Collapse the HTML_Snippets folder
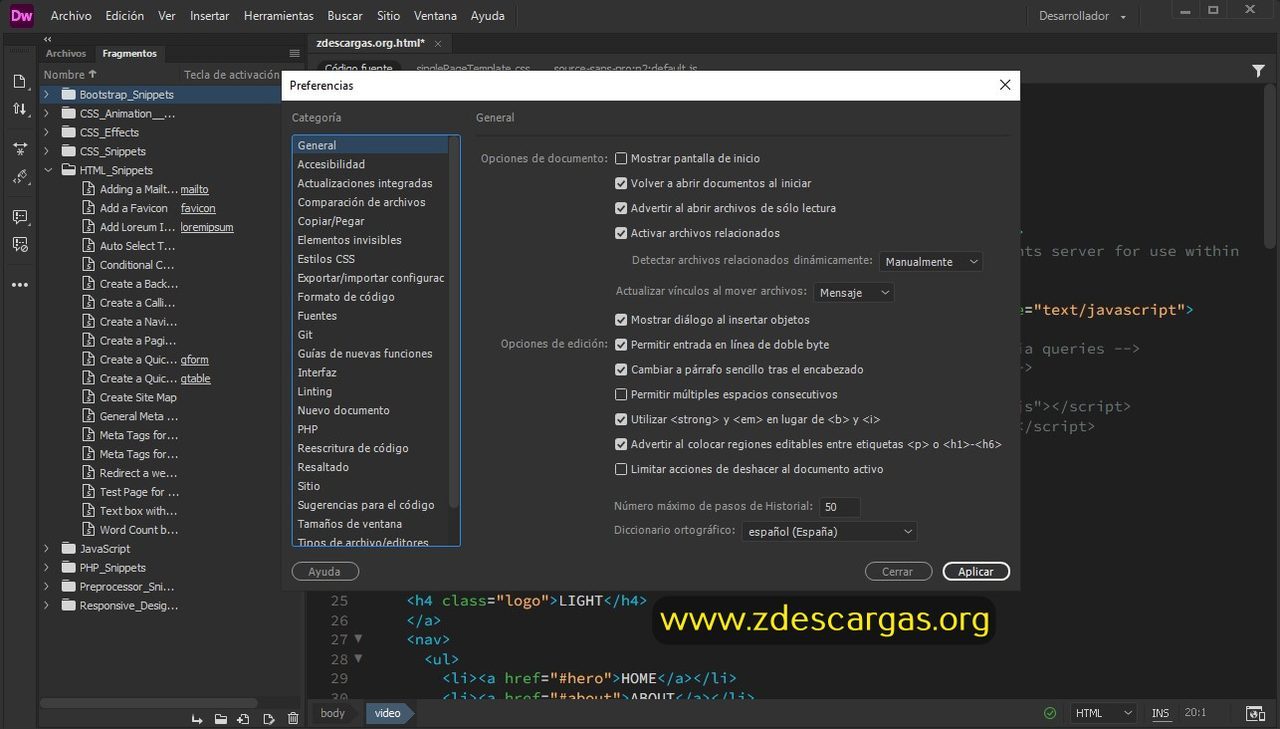The height and width of the screenshot is (729, 1280). tap(46, 170)
